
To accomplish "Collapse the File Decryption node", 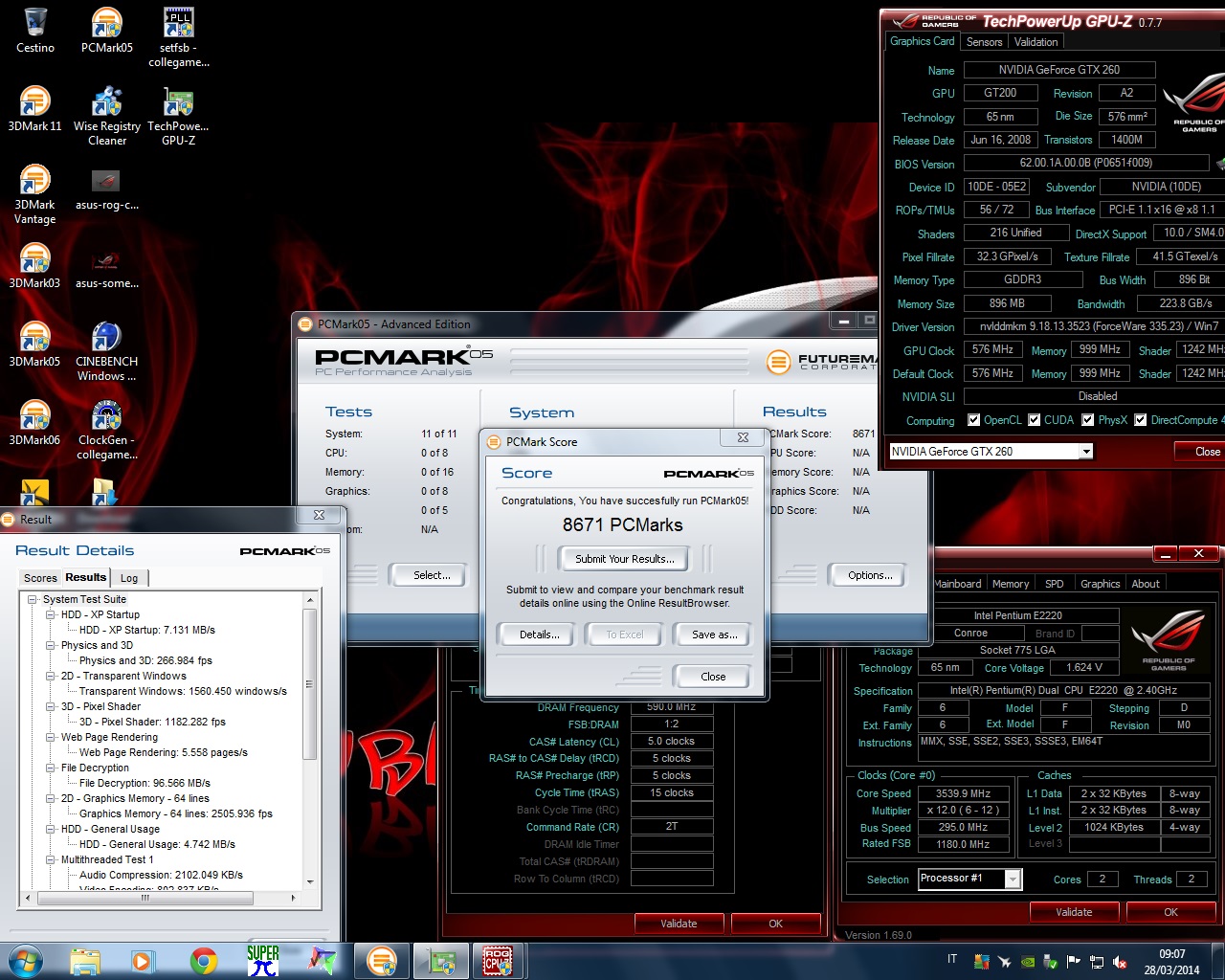I will [x=51, y=768].
